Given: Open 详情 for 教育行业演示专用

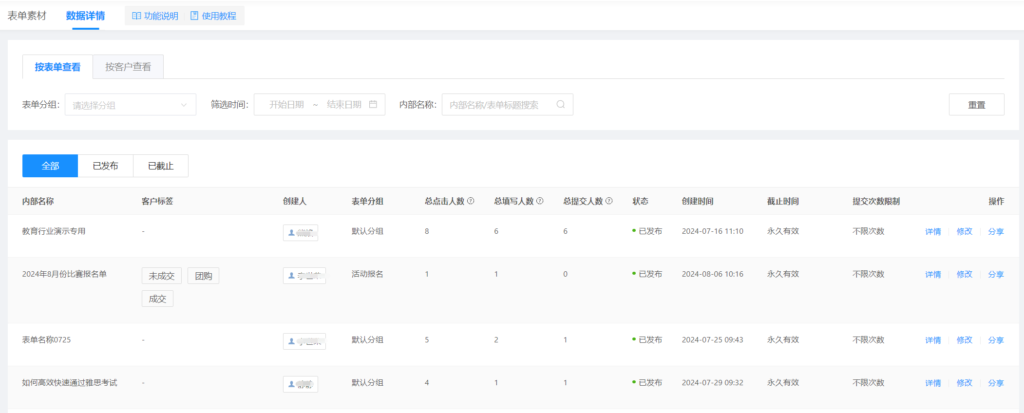Looking at the screenshot, I should point(933,231).
